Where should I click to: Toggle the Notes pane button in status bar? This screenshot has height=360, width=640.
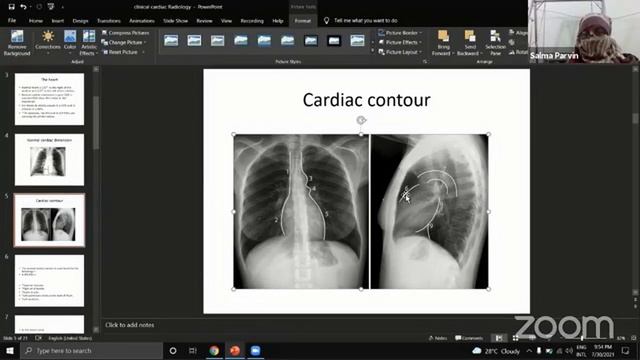pyautogui.click(x=438, y=338)
